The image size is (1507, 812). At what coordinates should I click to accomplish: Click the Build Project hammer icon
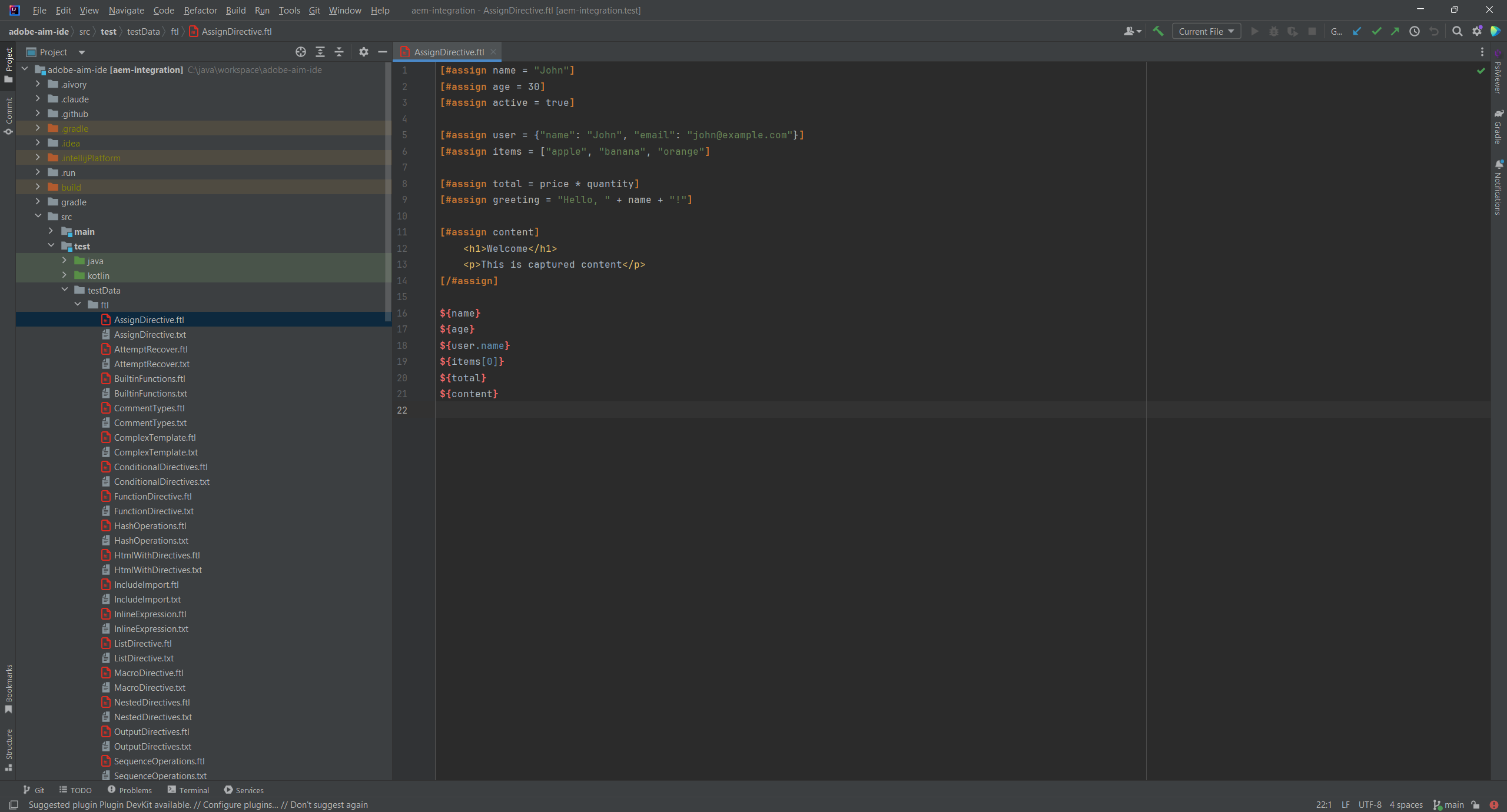point(1158,31)
